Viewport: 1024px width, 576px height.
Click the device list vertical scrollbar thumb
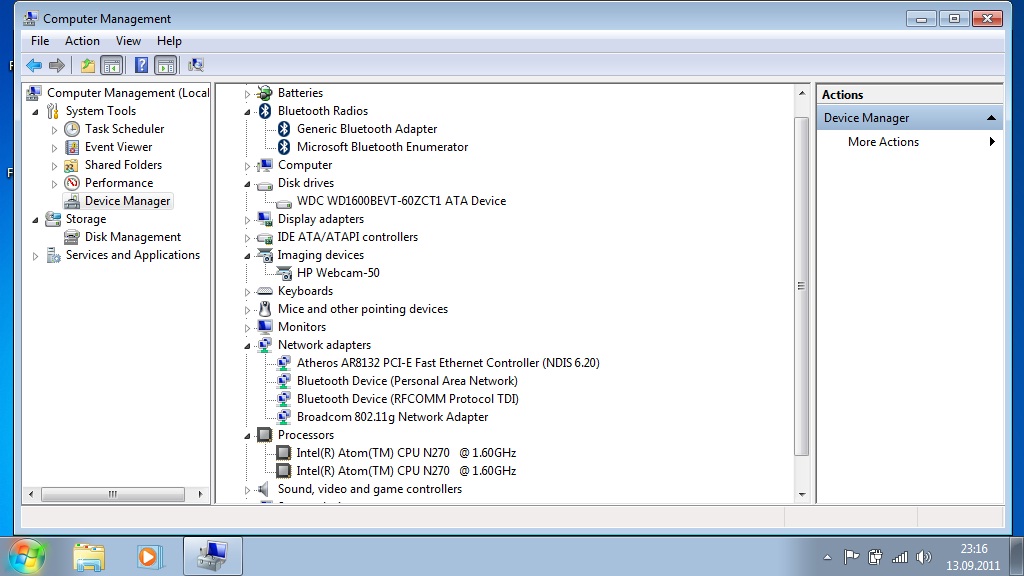tap(801, 286)
